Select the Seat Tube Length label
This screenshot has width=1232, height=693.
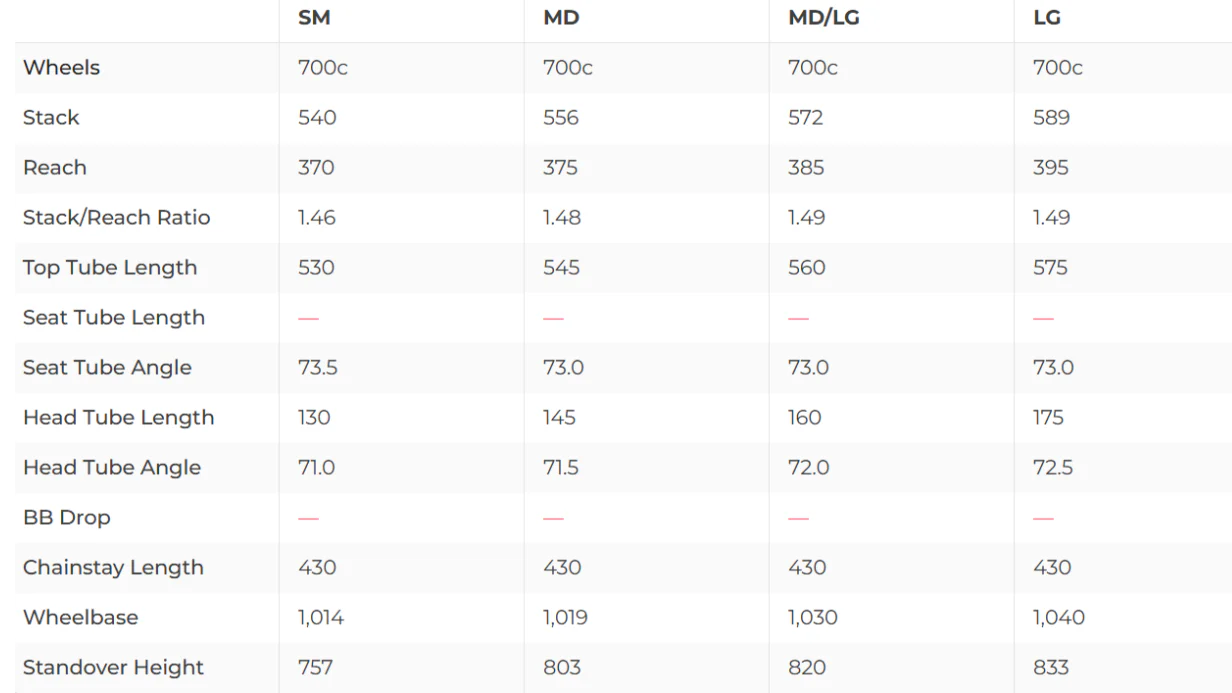(114, 318)
